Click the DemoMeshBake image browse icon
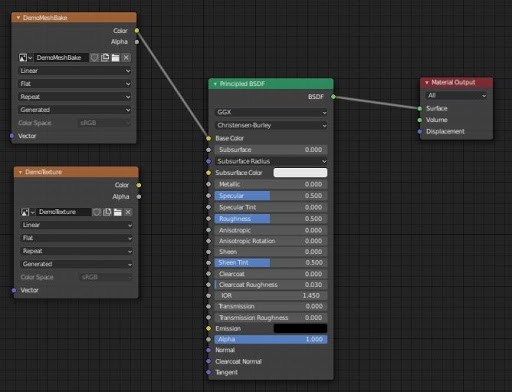This screenshot has height=392, width=512. point(25,58)
